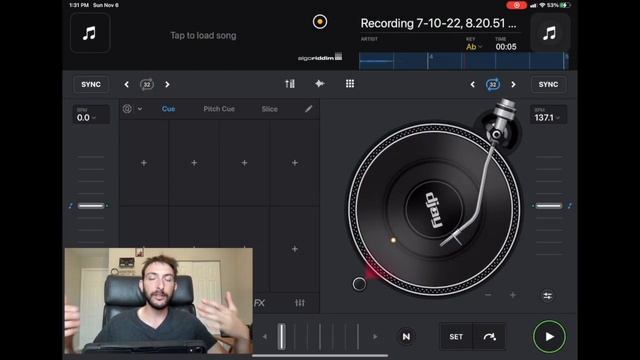Expand the pad mode chevron menu
Screen dimensions: 640x360
[x=140, y=109]
